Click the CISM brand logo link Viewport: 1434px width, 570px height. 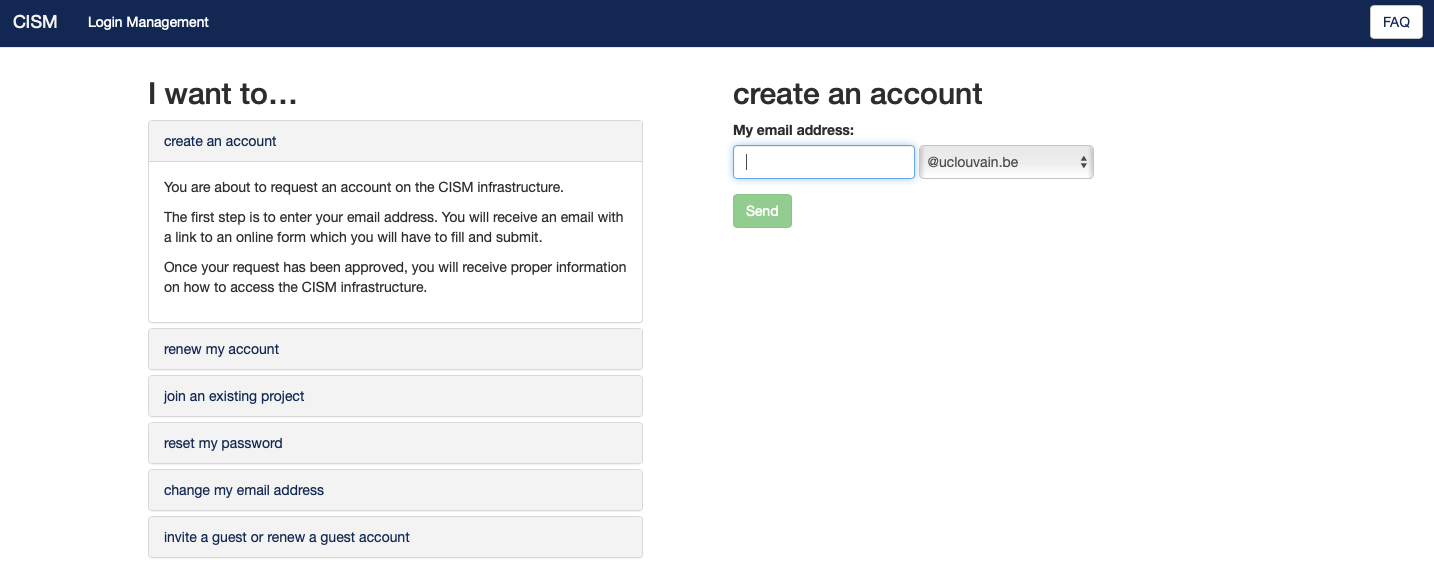click(x=35, y=22)
